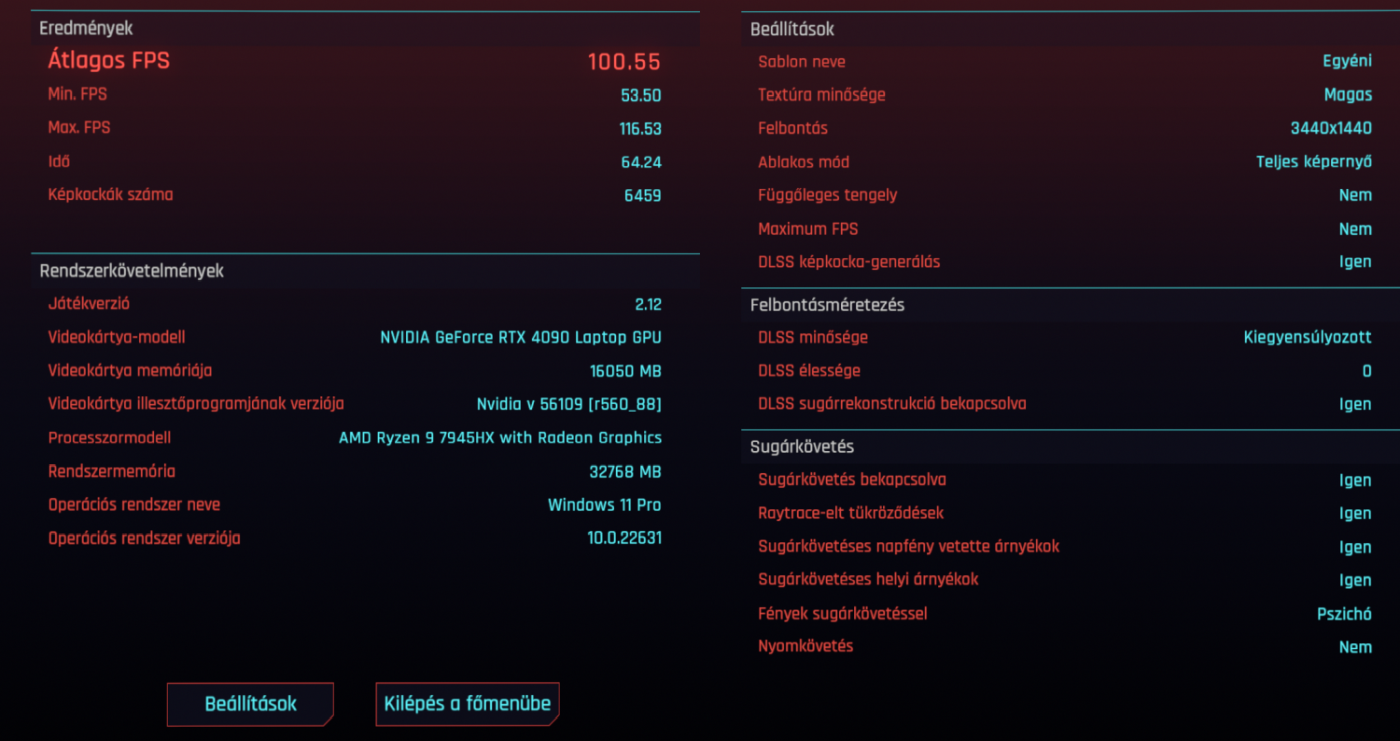Click DLSS élessége value 0
Image resolution: width=1400 pixels, height=741 pixels.
point(1366,371)
